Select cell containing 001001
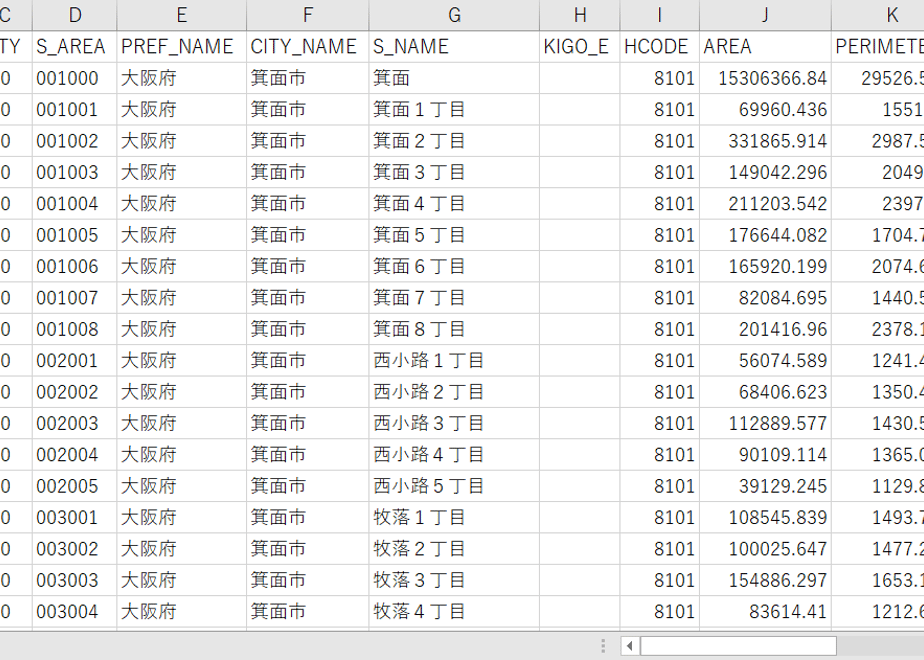Viewport: 924px width, 660px height. pyautogui.click(x=74, y=110)
